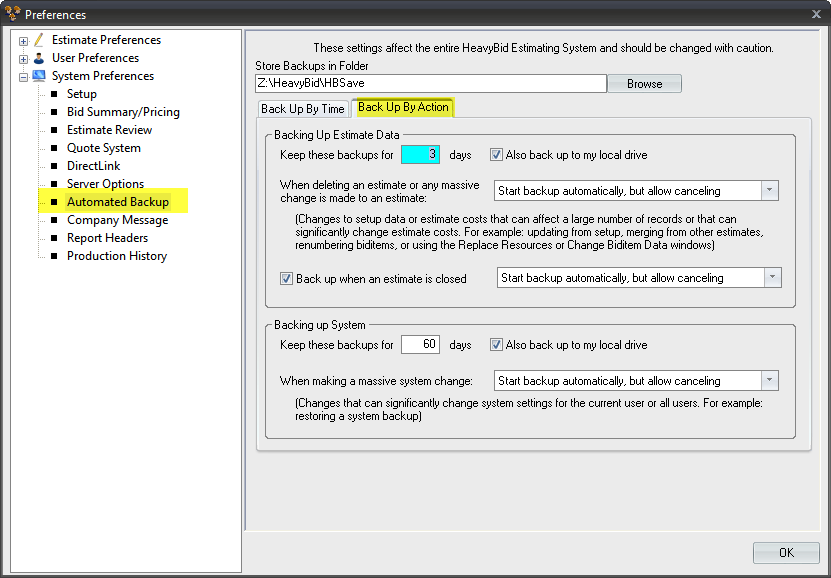
Task: Collapse the System Preferences tree node
Action: click(22, 76)
